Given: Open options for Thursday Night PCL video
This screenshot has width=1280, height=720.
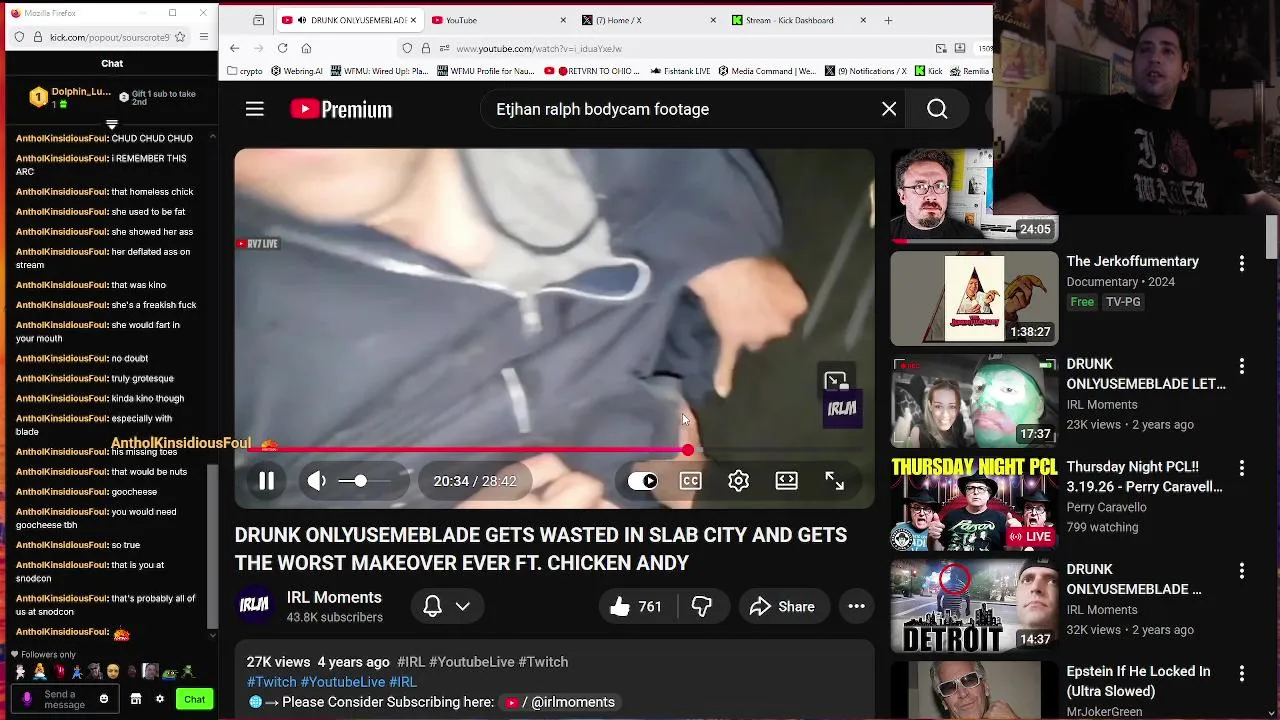Looking at the screenshot, I should pos(1242,468).
